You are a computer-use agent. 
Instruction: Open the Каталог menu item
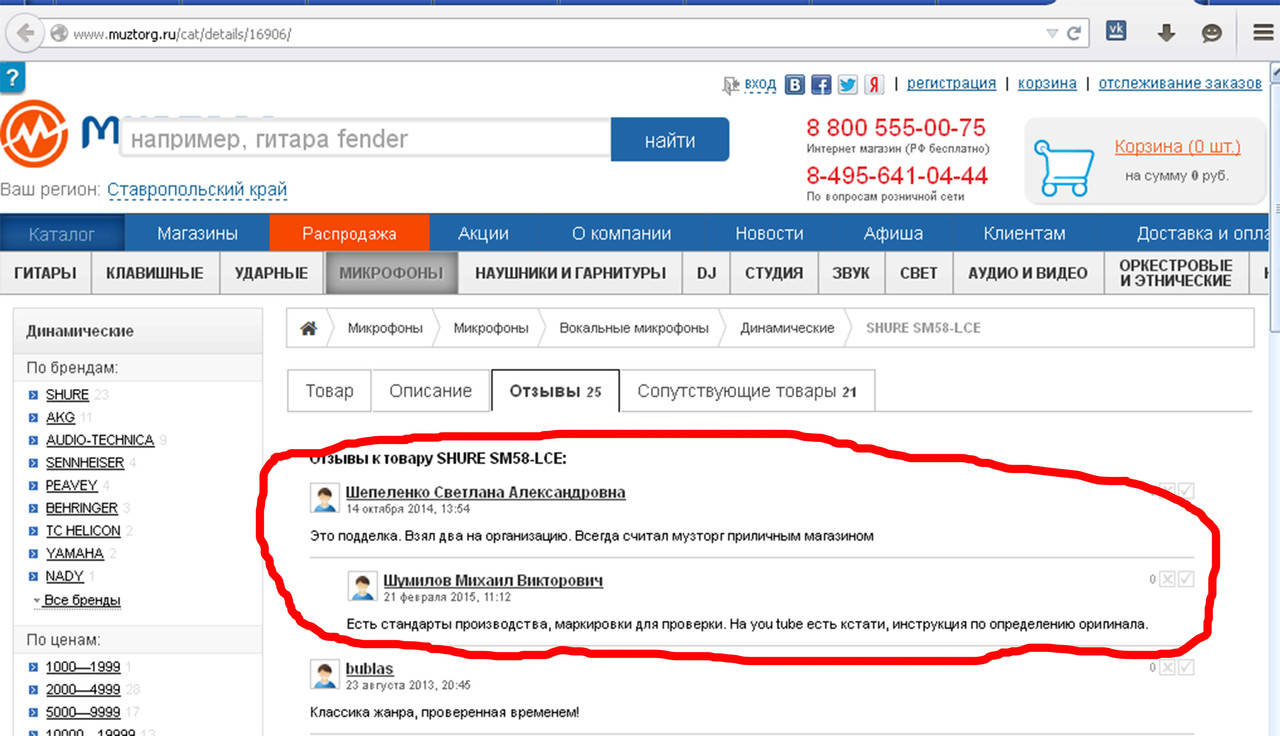62,234
